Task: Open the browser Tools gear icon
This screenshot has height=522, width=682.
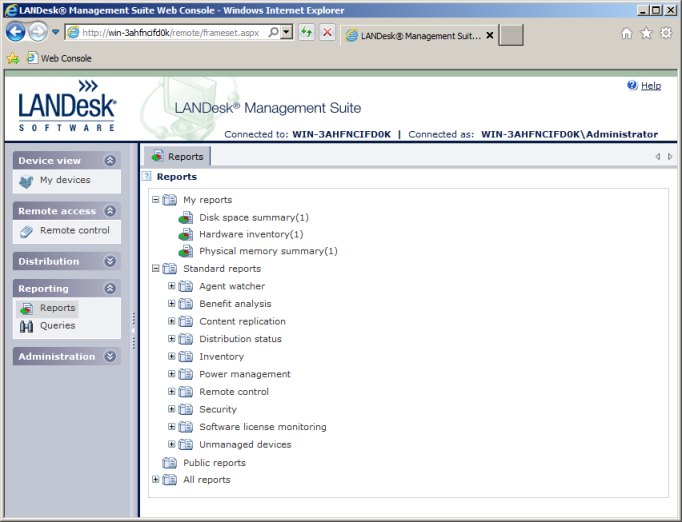Action: pos(666,33)
